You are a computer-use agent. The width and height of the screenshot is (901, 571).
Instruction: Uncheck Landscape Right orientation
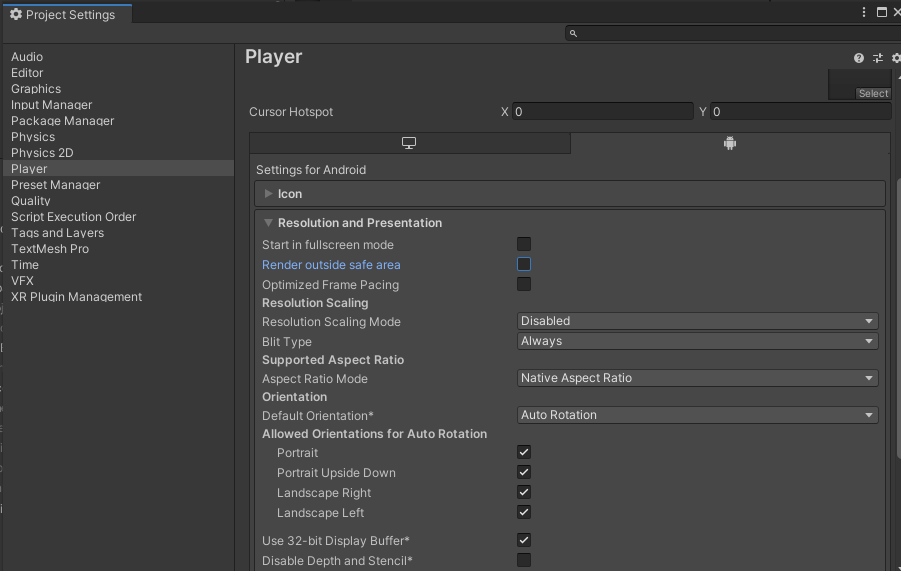pyautogui.click(x=523, y=492)
